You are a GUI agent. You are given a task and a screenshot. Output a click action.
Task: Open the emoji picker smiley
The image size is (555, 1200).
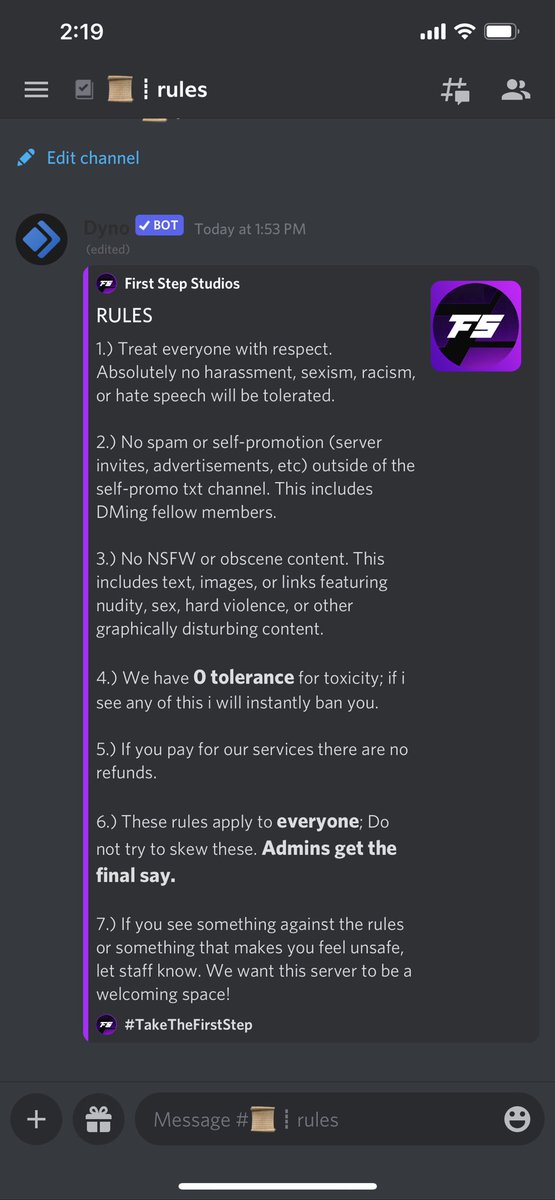(x=517, y=1120)
